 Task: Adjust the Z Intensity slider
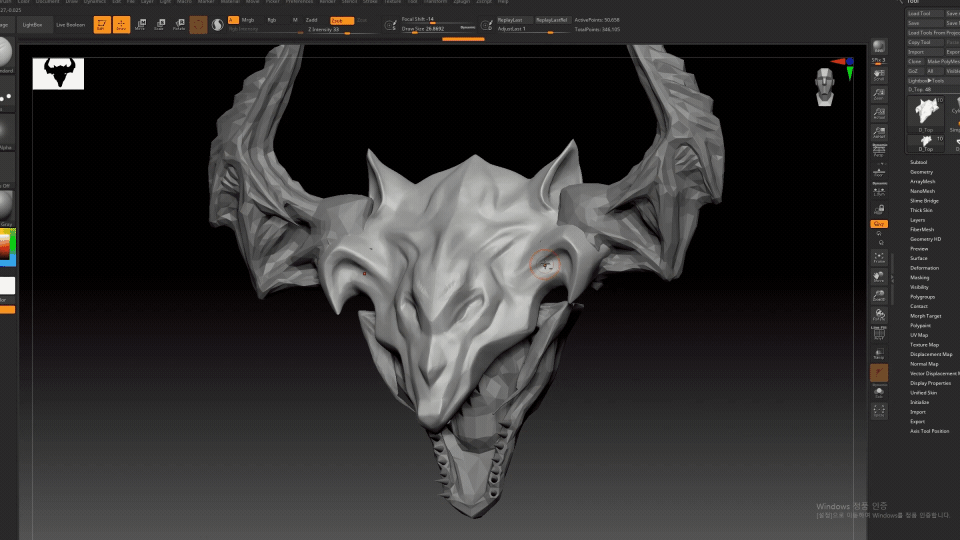click(341, 29)
